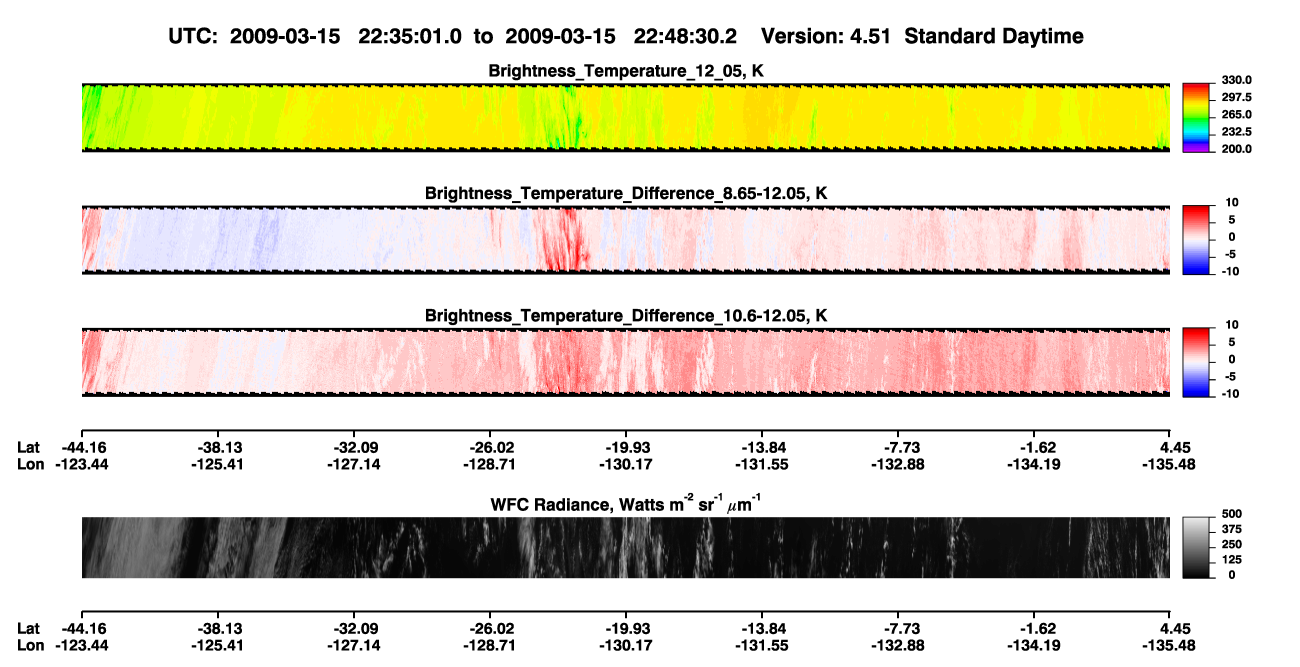Click the 'Brightness_Temperature_Difference_10.6-12.05, K' title
The image size is (1300, 667).
(x=626, y=316)
